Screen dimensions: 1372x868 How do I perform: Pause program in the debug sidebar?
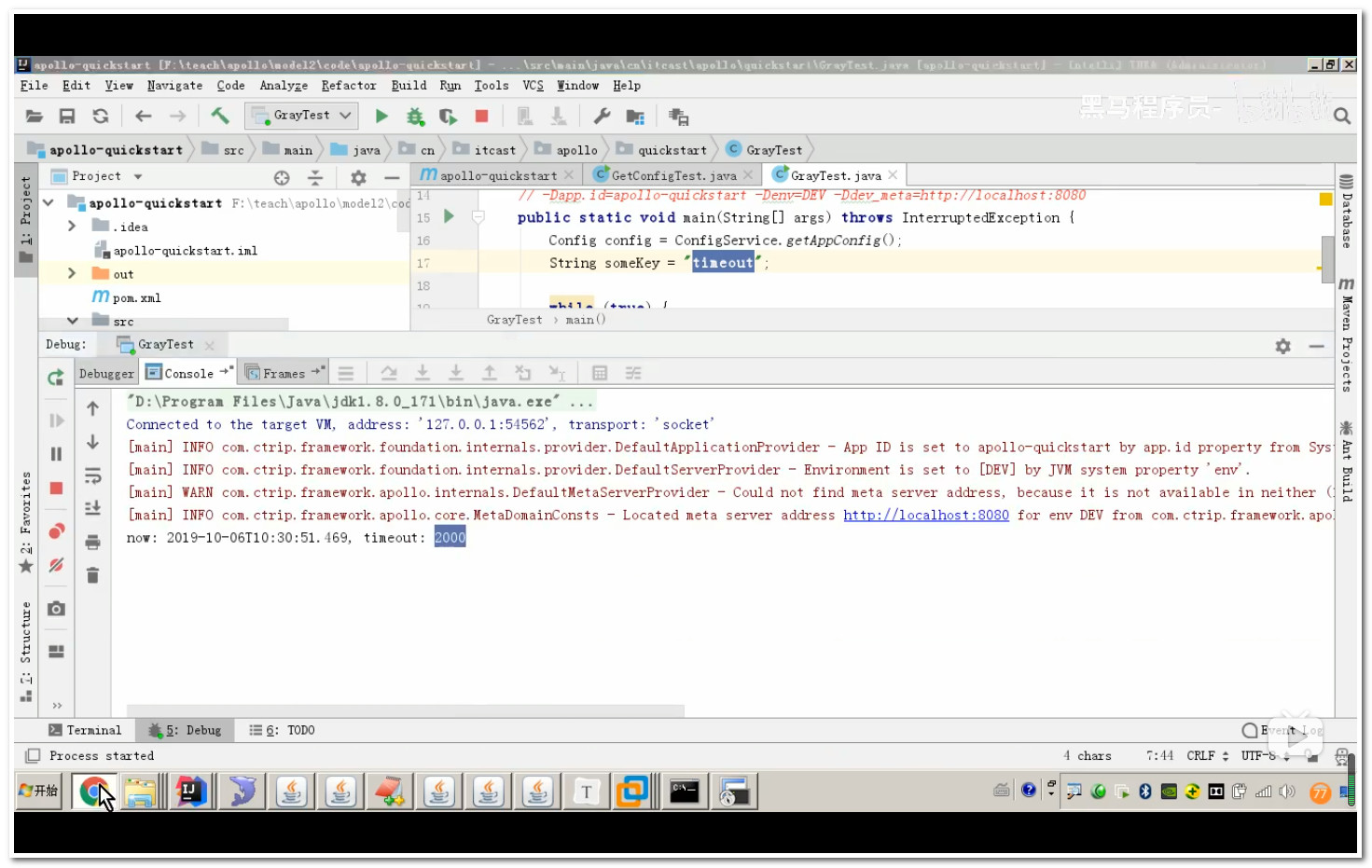tap(56, 454)
